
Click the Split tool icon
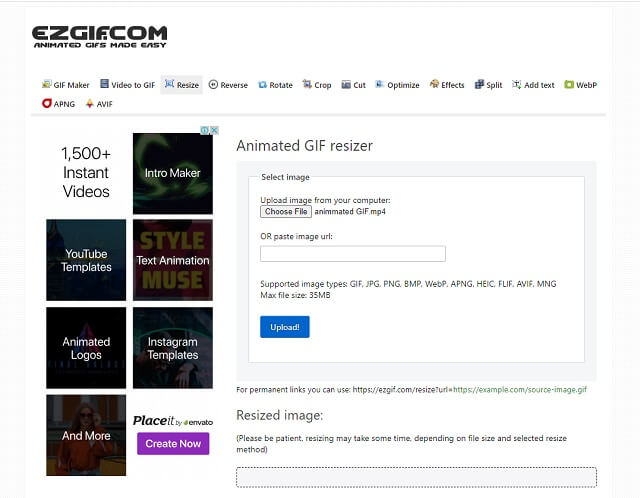point(479,84)
